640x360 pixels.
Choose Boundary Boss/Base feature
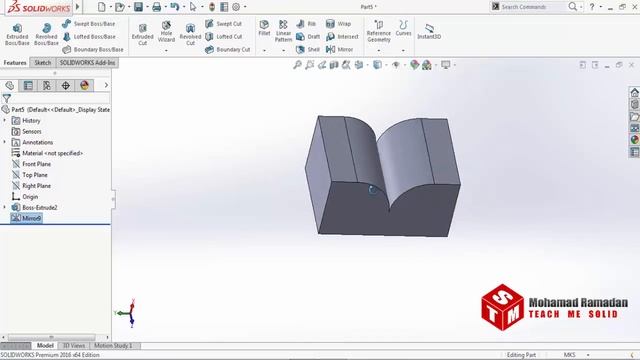93,49
